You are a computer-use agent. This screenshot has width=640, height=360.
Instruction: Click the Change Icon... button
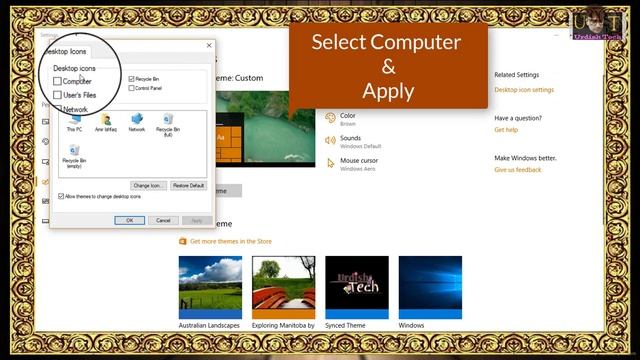149,186
